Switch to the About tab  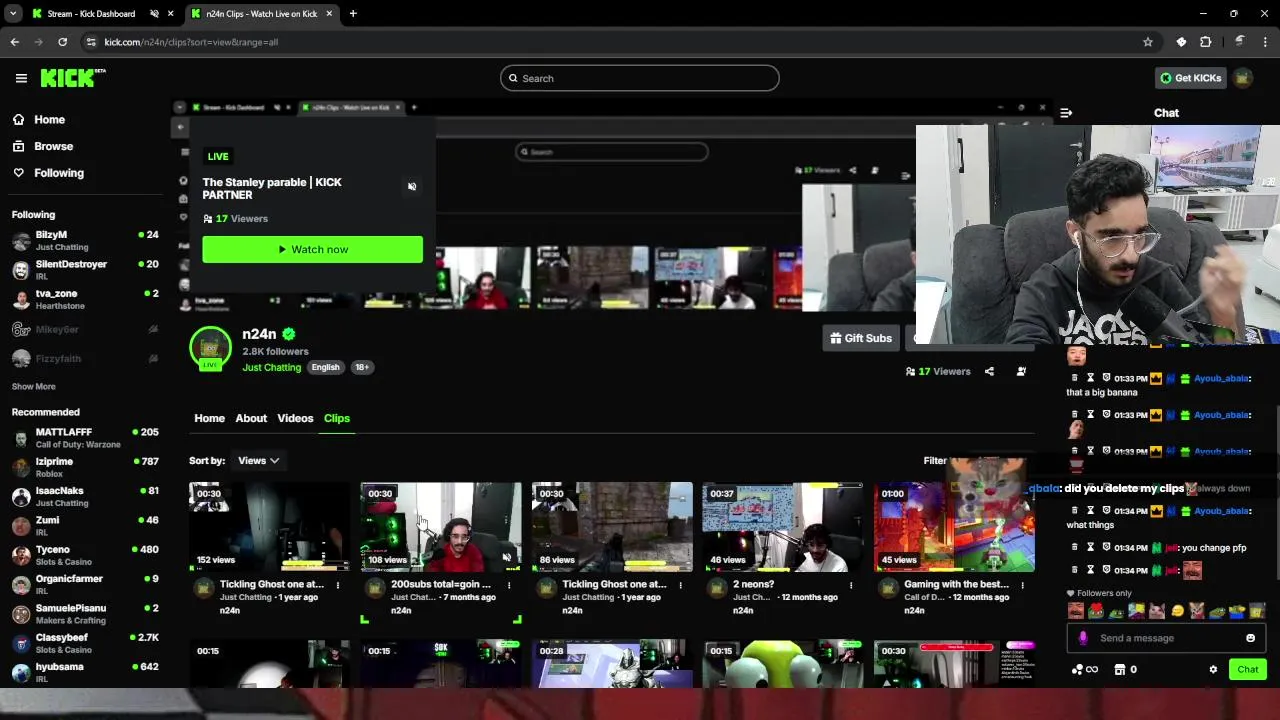[251, 418]
